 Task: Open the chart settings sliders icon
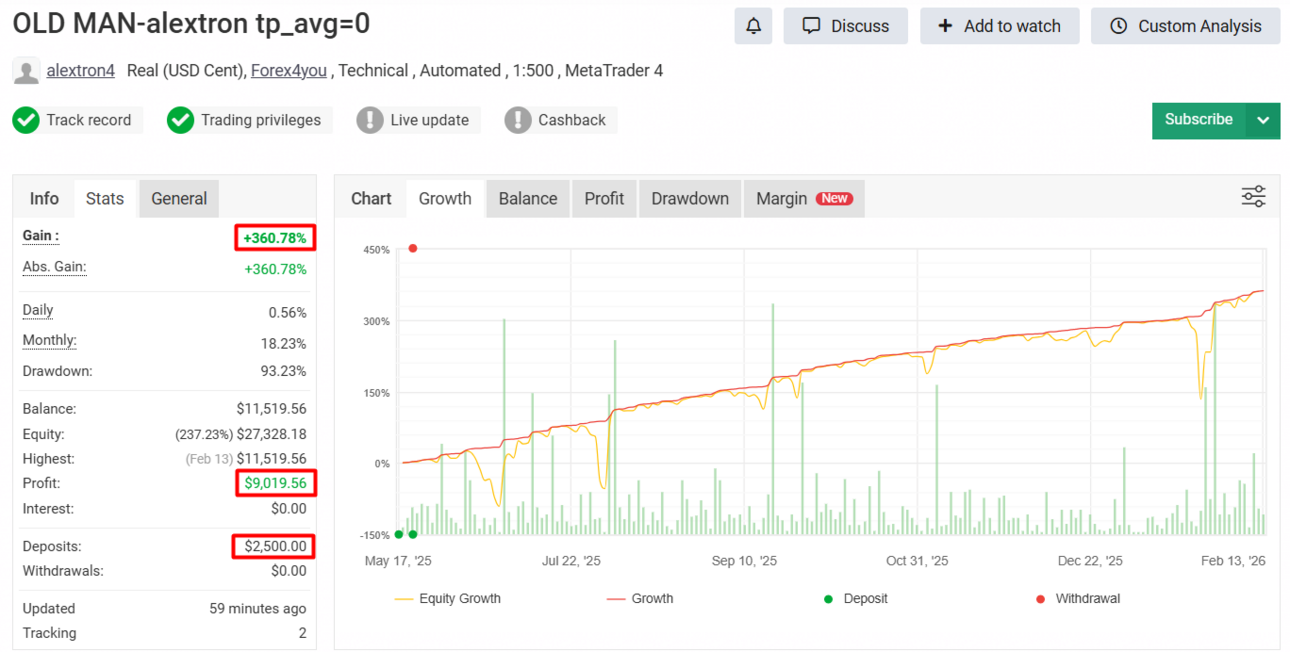coord(1253,197)
